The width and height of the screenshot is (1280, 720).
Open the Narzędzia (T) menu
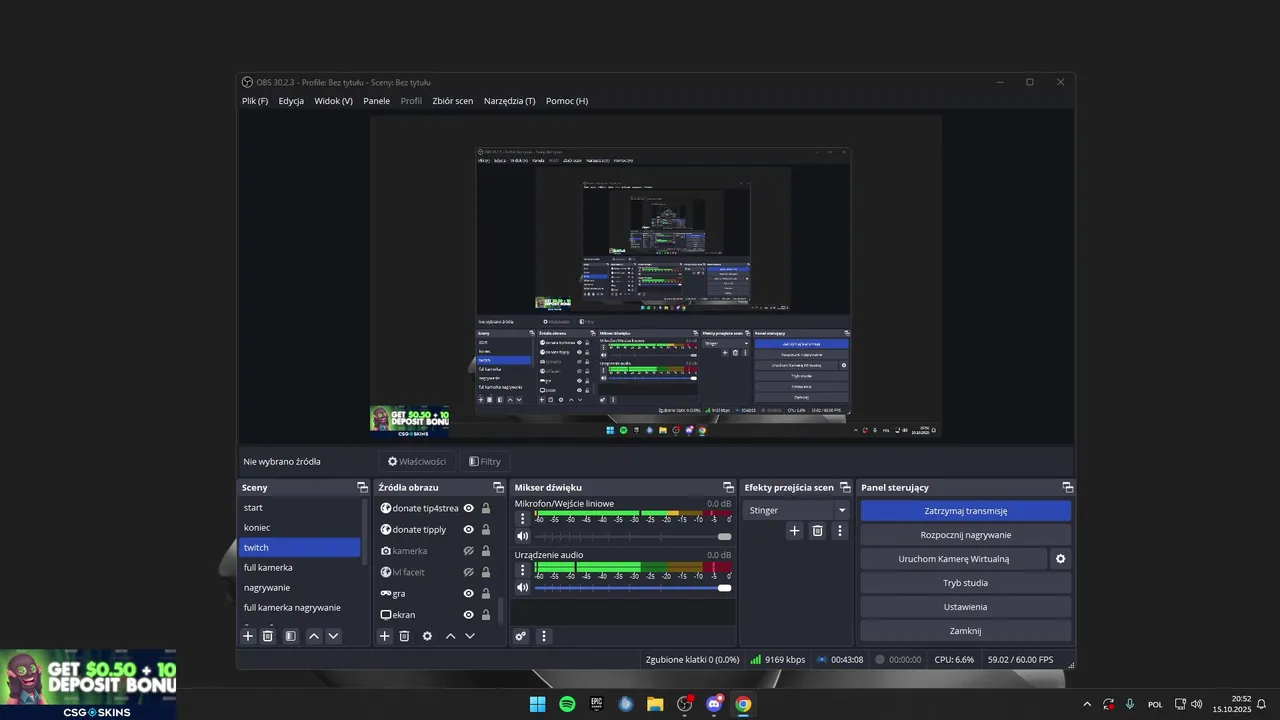509,101
